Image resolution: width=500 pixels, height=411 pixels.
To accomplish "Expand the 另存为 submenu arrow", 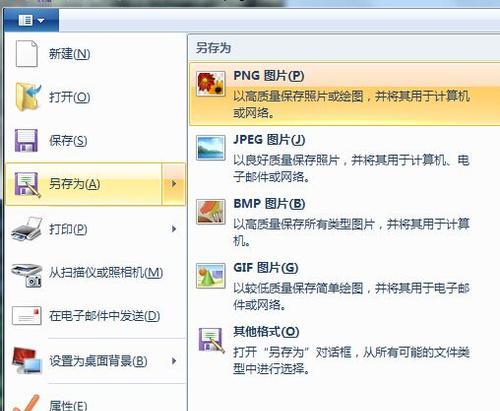I will point(173,184).
